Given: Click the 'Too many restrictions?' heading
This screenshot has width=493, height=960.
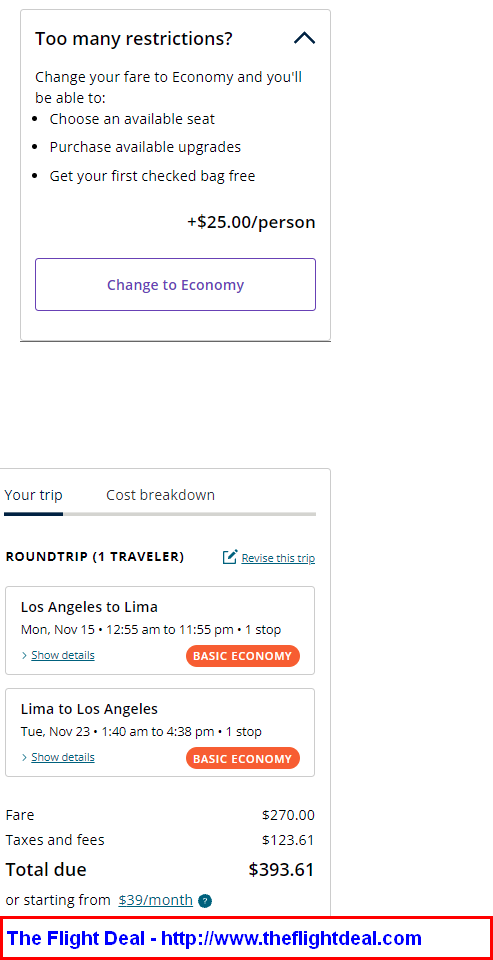Looking at the screenshot, I should click(134, 39).
